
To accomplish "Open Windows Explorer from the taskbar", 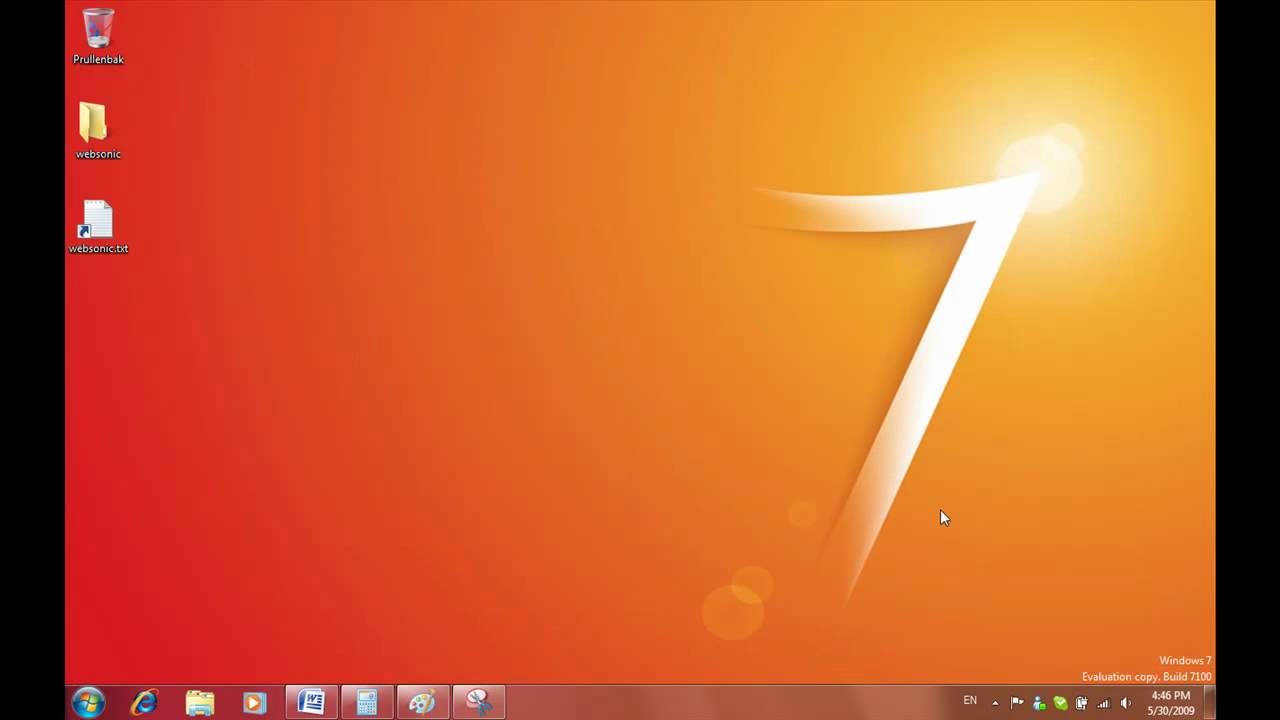I will point(200,703).
